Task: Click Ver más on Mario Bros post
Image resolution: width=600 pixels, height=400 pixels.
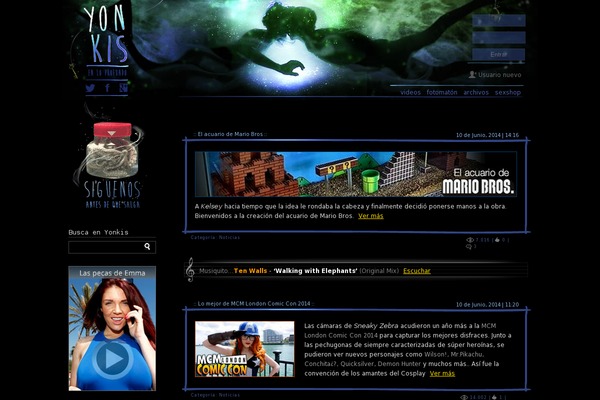Action: tap(370, 216)
